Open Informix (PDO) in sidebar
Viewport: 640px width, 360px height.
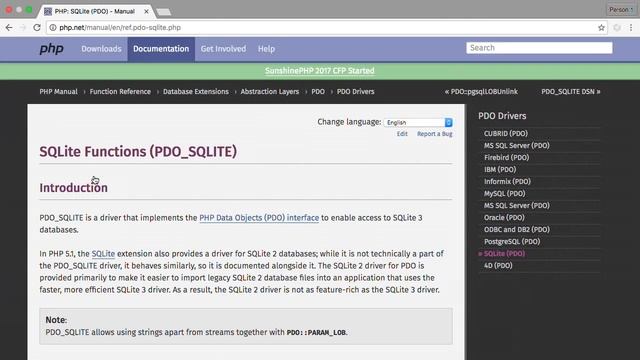pyautogui.click(x=507, y=182)
